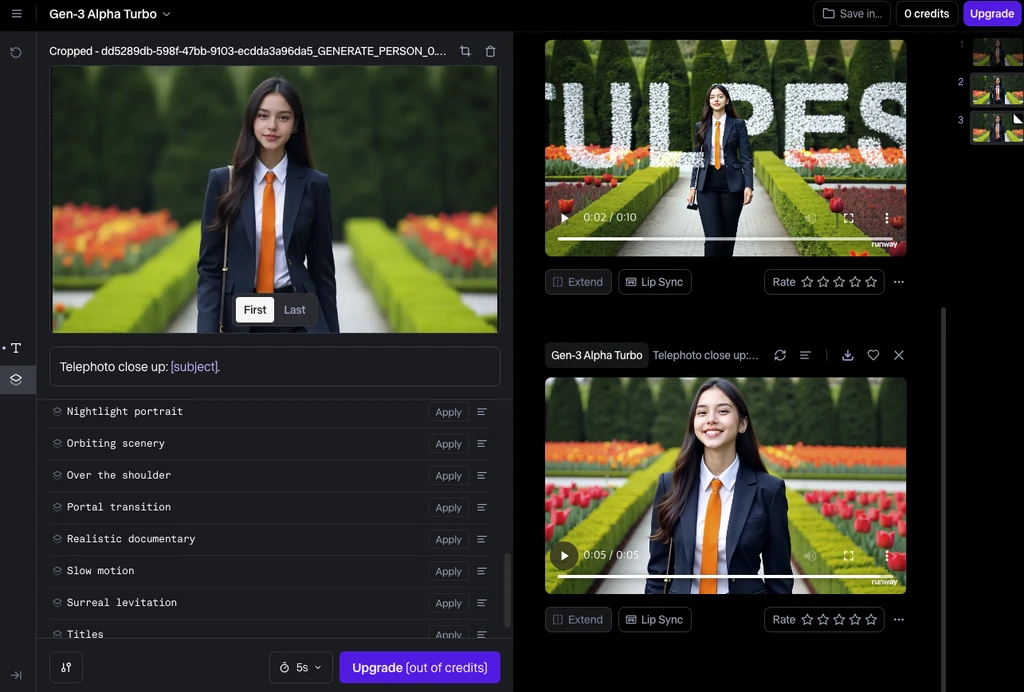Click the Upgrade button in top bar
This screenshot has width=1024, height=692.
click(x=991, y=14)
